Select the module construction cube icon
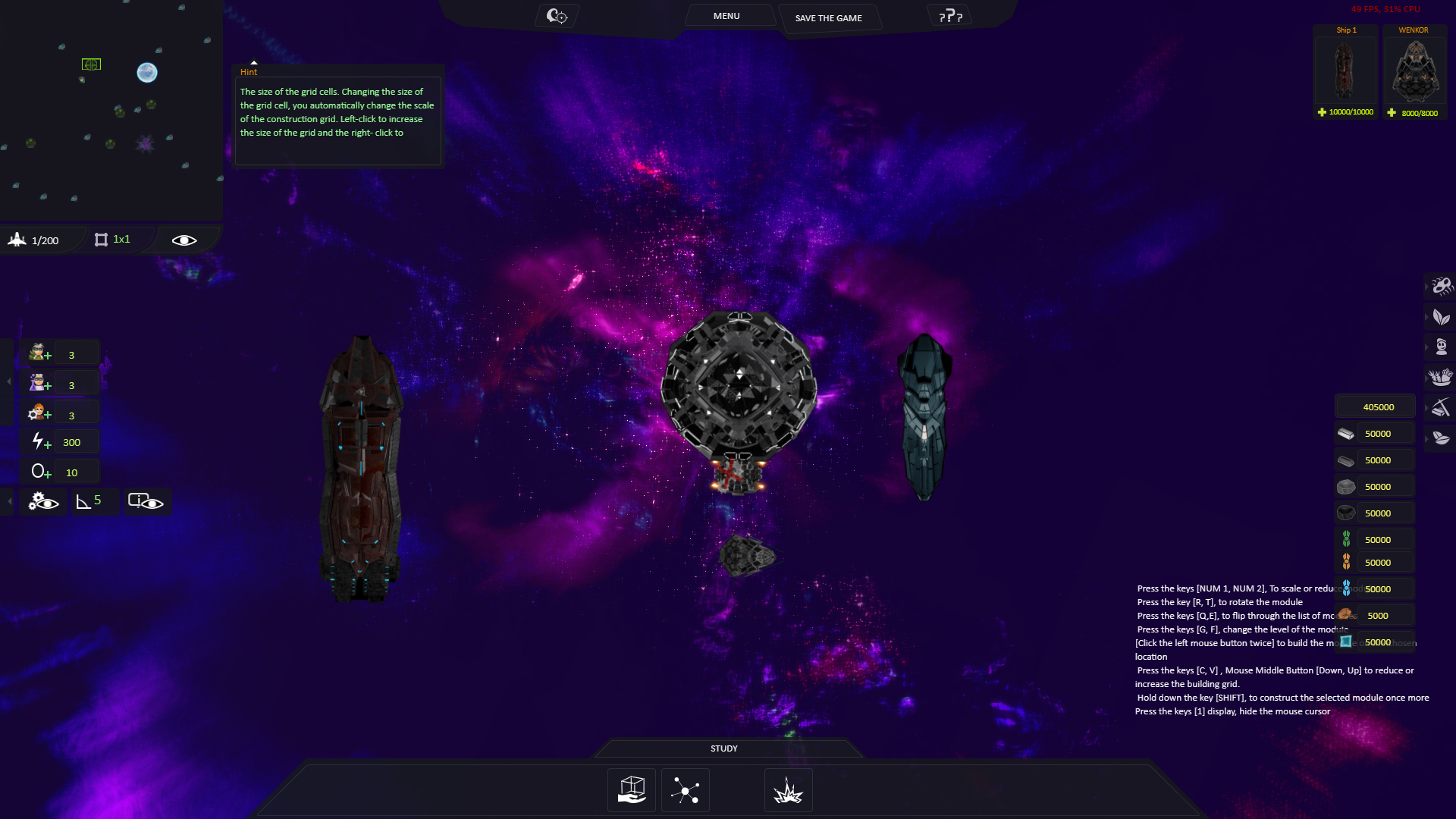The image size is (1456, 819). pos(632,789)
